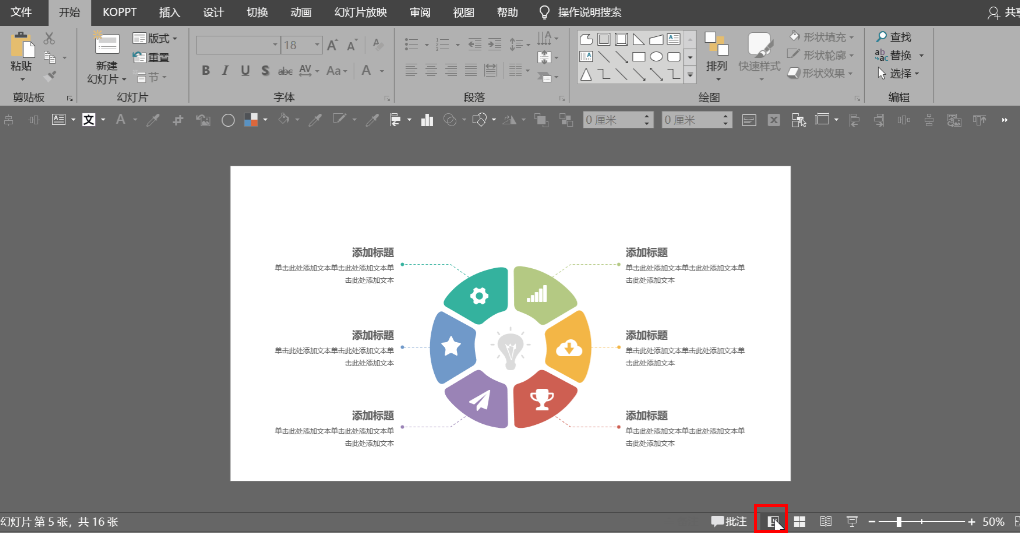Open the Shape Outline (形状轮廓) dropdown
The image size is (1020, 533).
821,55
